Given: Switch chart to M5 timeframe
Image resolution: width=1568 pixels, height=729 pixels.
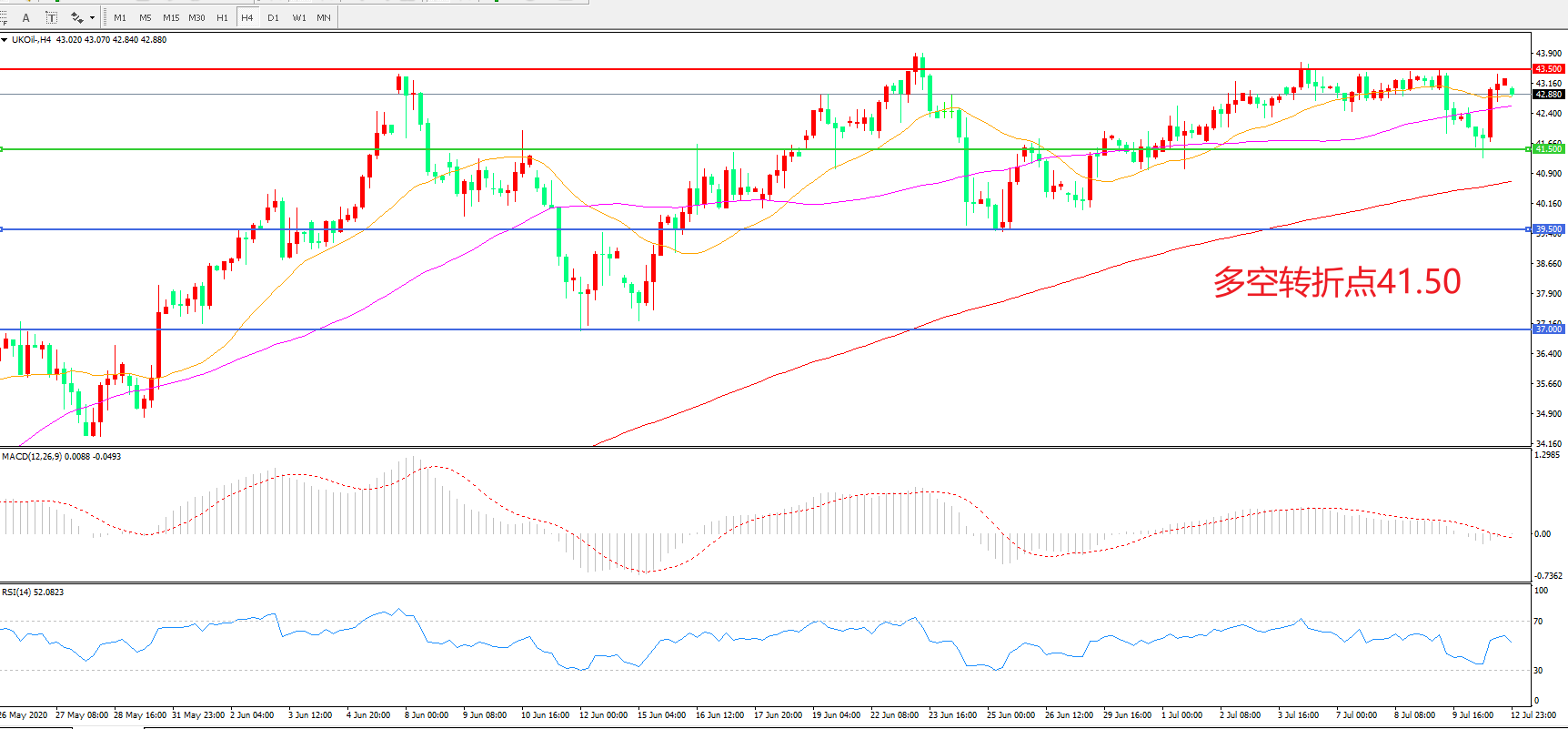Looking at the screenshot, I should (146, 17).
